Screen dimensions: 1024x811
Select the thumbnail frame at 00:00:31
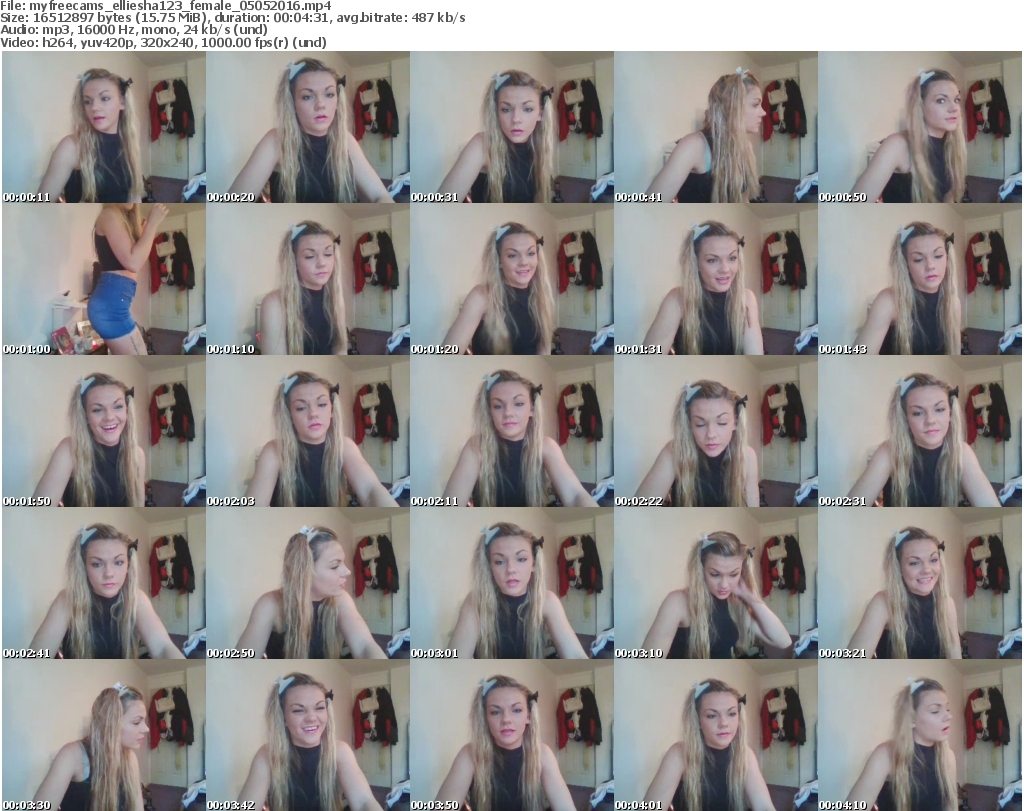click(512, 127)
